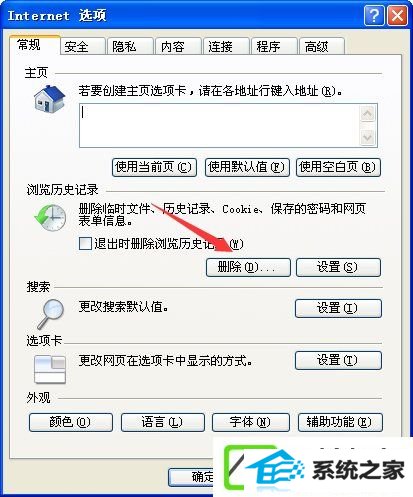
Task: Click the blue house home page icon
Action: click(x=49, y=99)
